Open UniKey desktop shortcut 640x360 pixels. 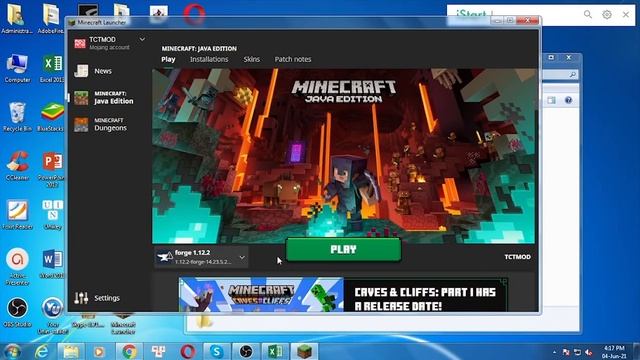[52, 215]
